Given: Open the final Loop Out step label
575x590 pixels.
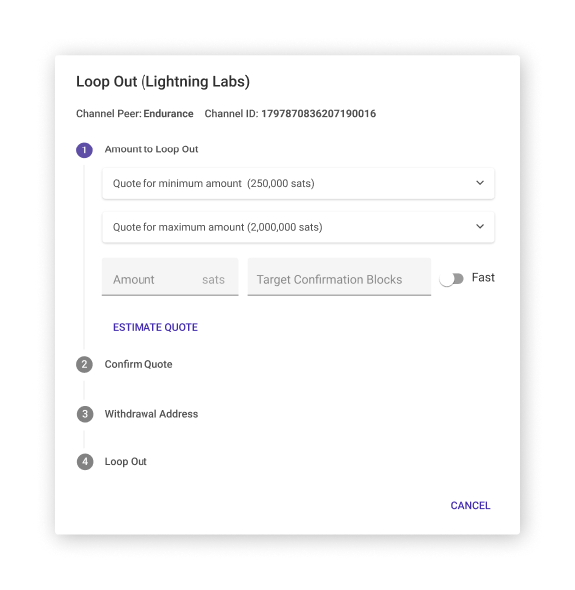Looking at the screenshot, I should [x=125, y=462].
